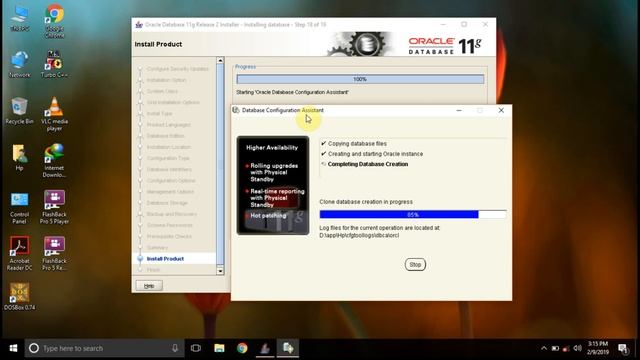
Task: Select Database Edition step
Action: pyautogui.click(x=165, y=136)
